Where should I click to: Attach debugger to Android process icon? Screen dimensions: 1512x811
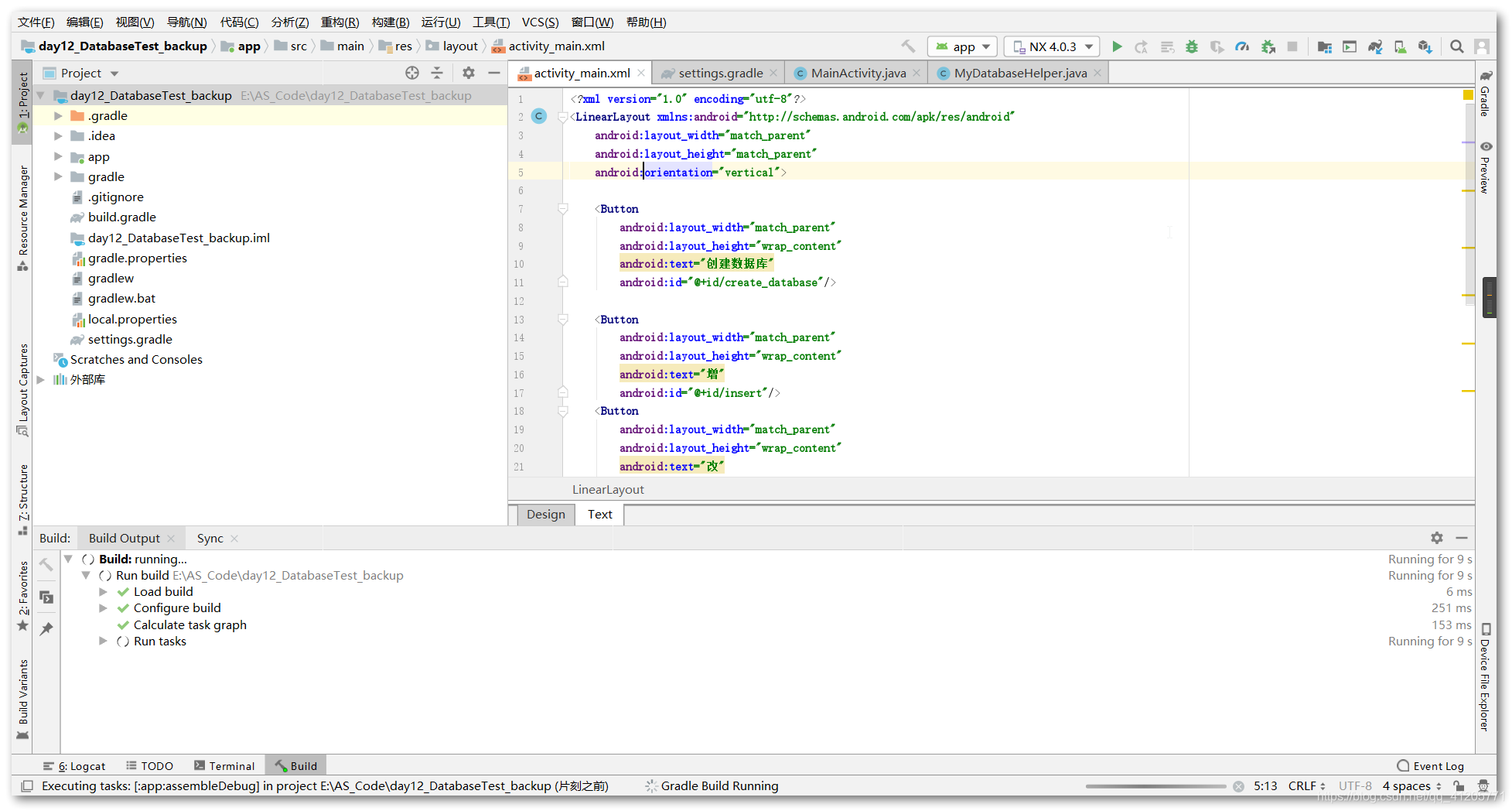1268,46
